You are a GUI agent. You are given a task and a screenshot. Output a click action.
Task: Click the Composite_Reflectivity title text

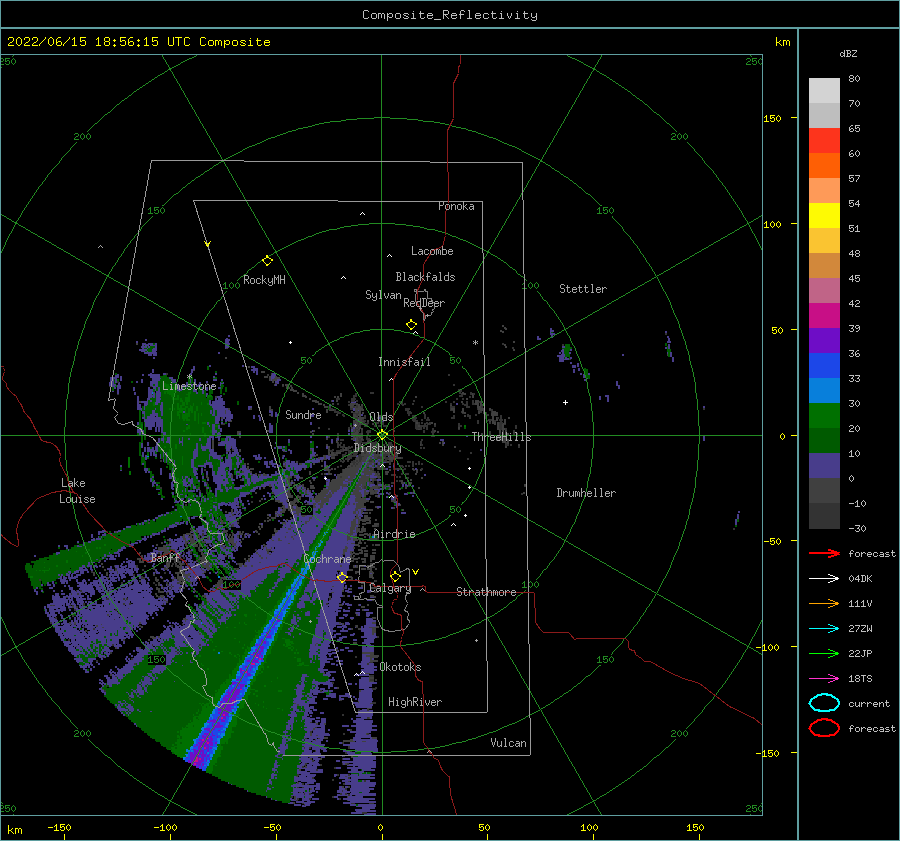click(x=450, y=15)
